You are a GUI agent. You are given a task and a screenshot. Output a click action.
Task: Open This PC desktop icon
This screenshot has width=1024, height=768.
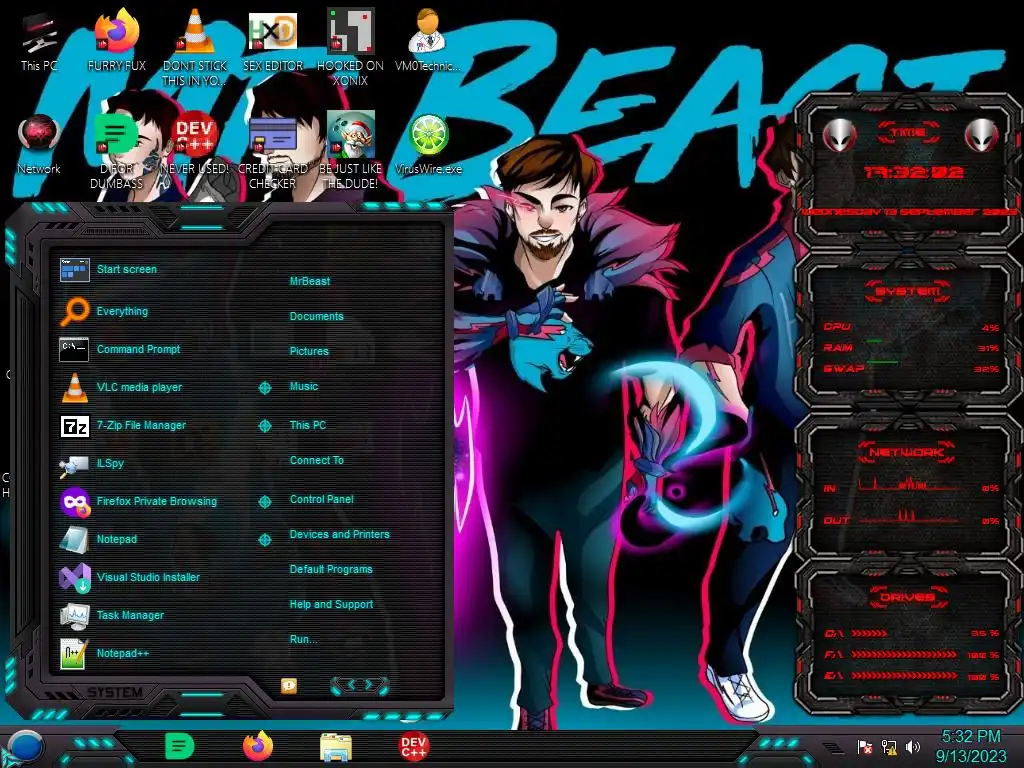(39, 42)
